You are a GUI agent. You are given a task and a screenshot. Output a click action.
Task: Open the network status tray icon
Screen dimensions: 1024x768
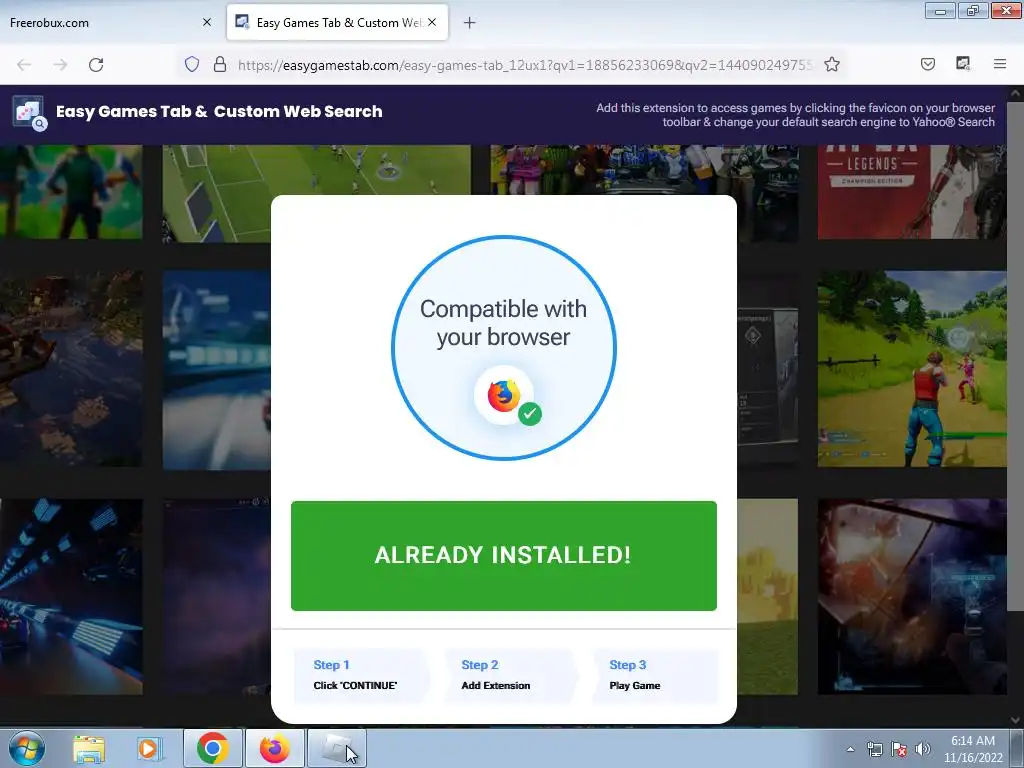point(874,749)
